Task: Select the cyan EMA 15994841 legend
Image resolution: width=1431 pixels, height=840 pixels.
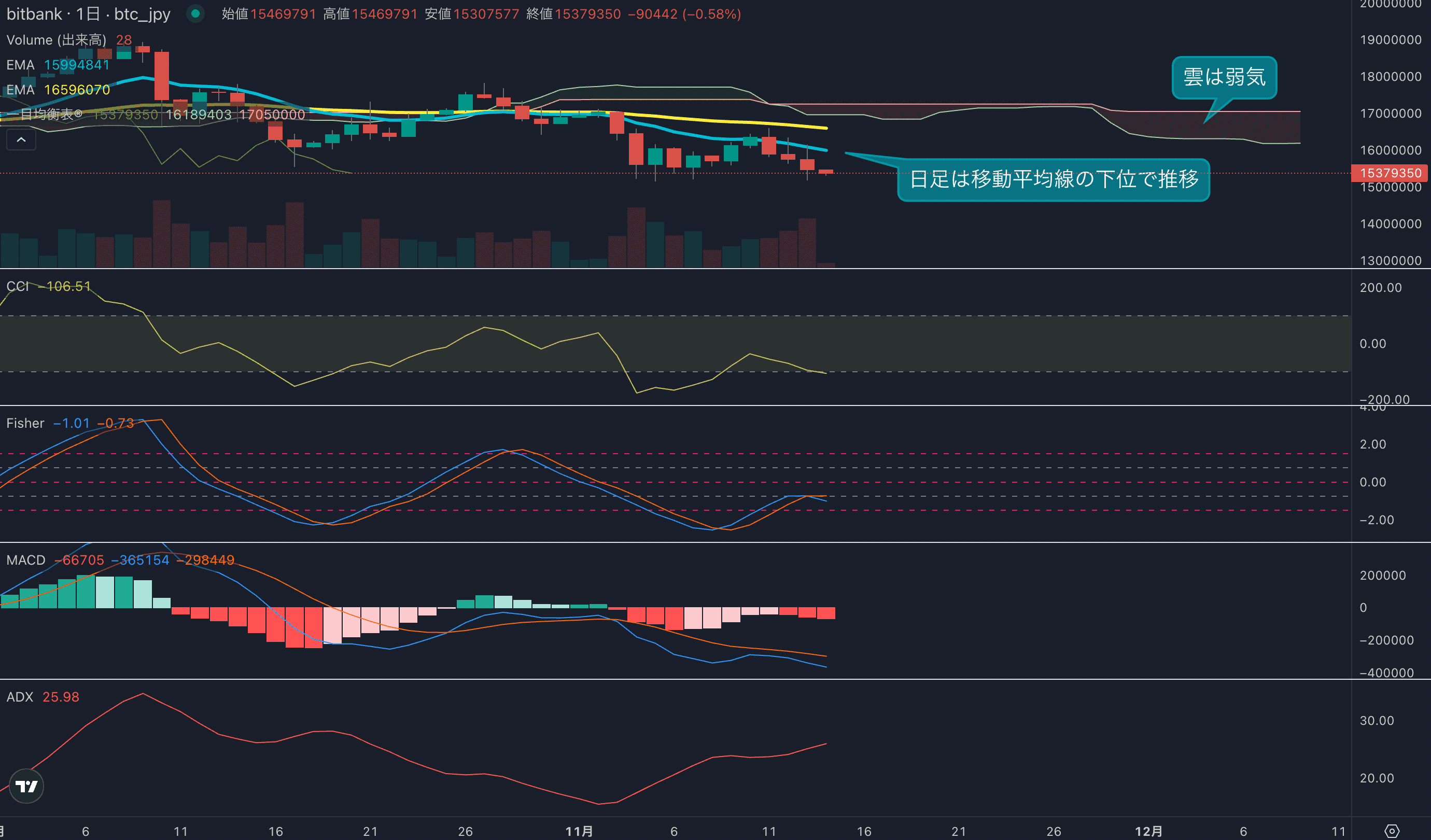Action: [x=58, y=65]
